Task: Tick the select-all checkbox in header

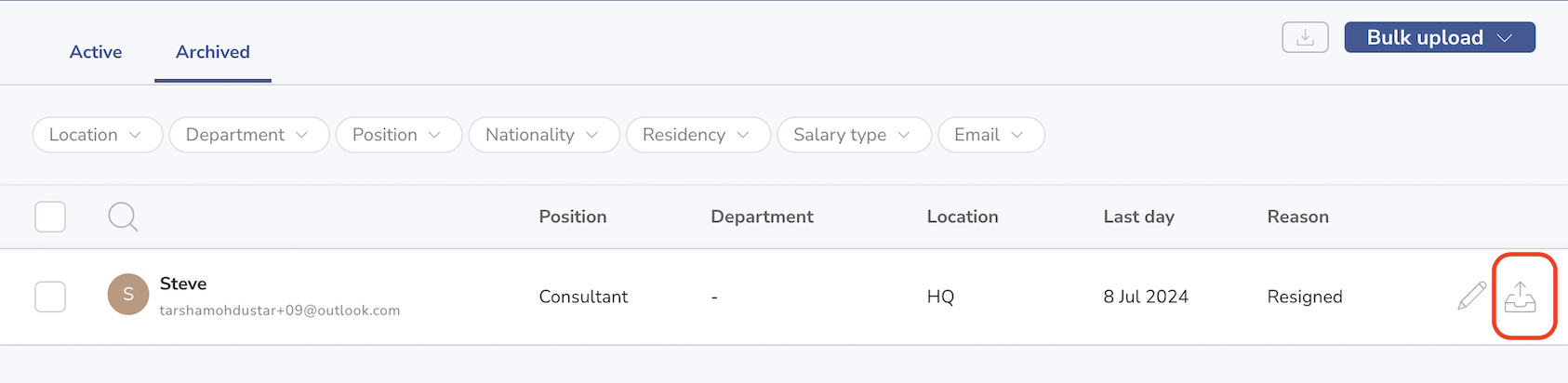Action: pos(50,217)
